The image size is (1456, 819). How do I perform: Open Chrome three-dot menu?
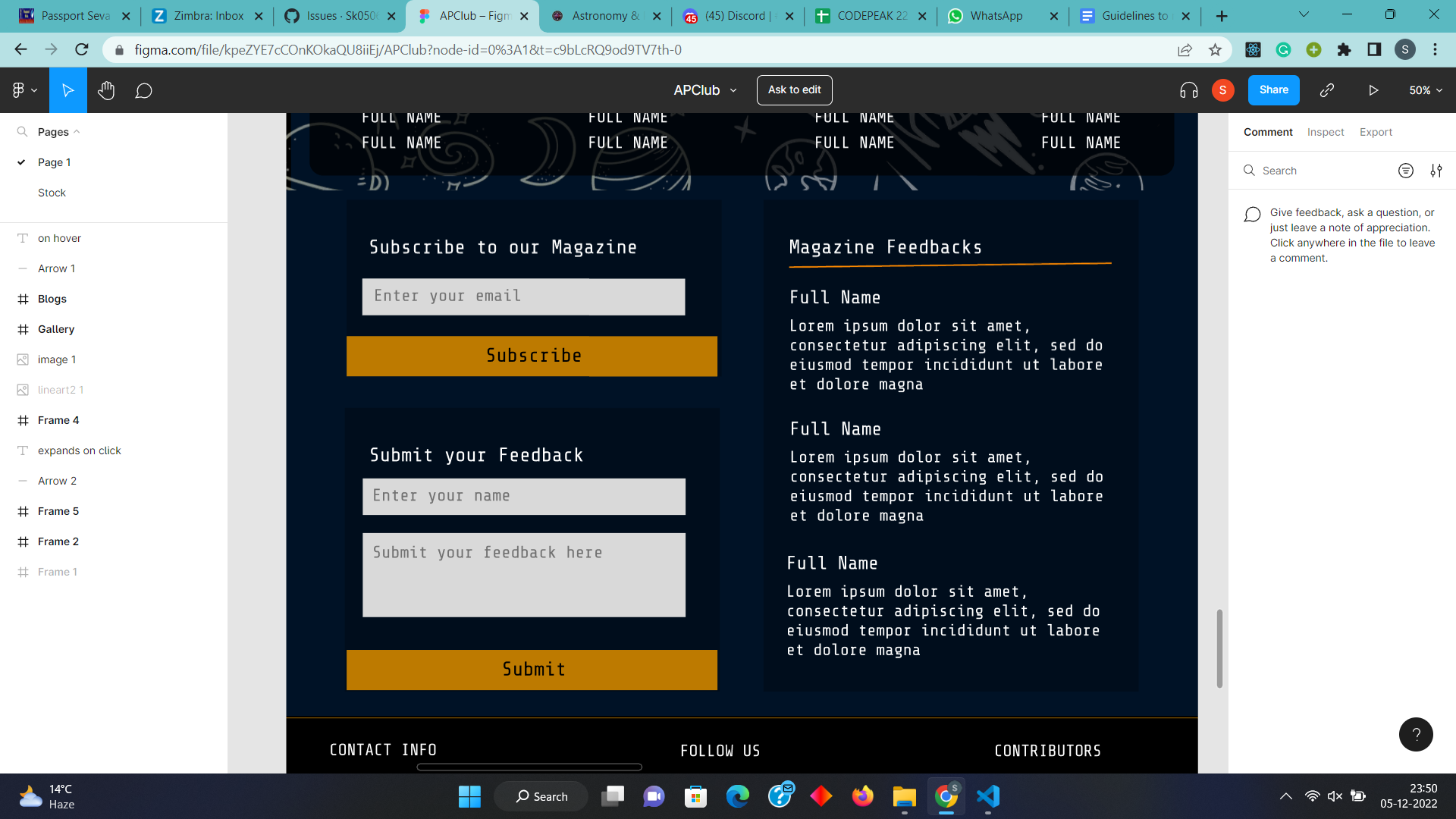[x=1435, y=50]
